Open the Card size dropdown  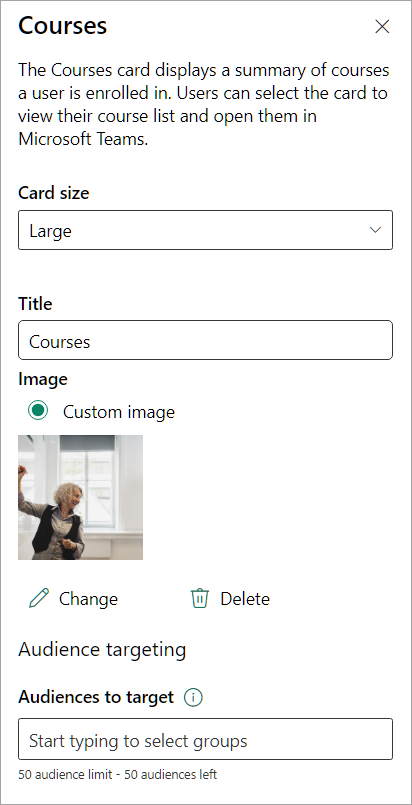(205, 230)
